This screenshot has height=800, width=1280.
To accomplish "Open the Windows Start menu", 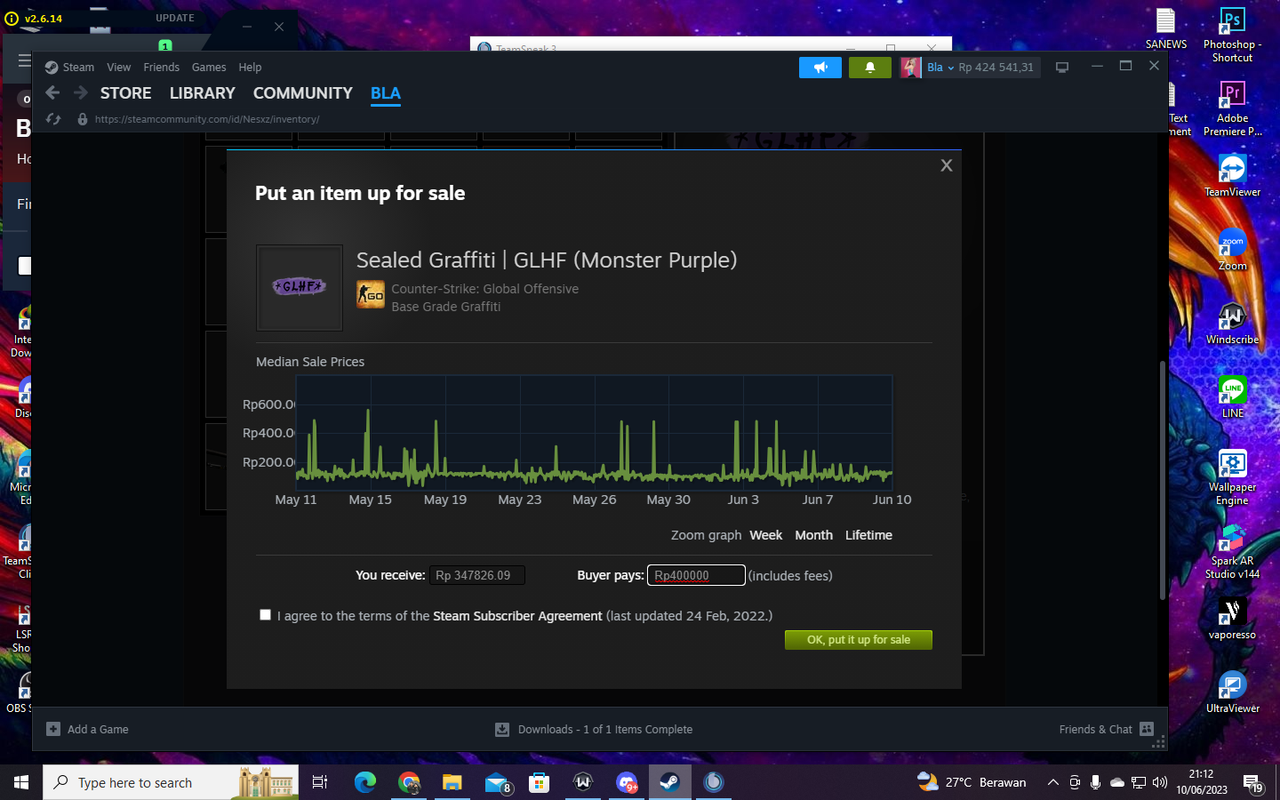I will [21, 782].
